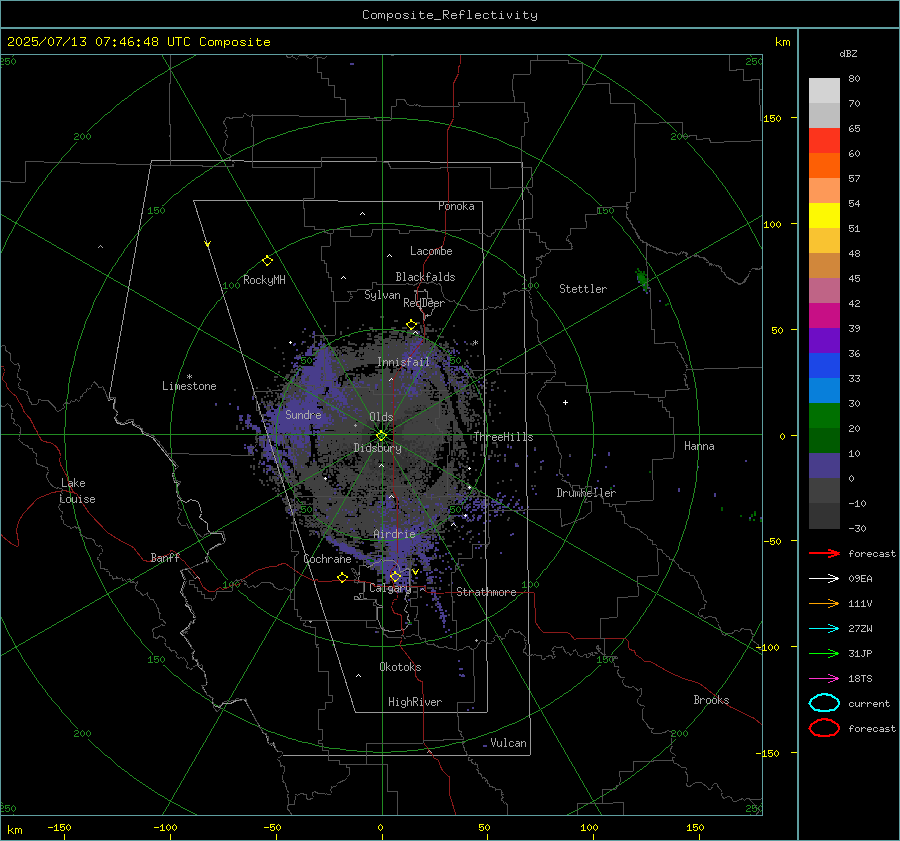This screenshot has height=841, width=900.
Task: Click the Composite_Reflectivity title
Action: (449, 15)
